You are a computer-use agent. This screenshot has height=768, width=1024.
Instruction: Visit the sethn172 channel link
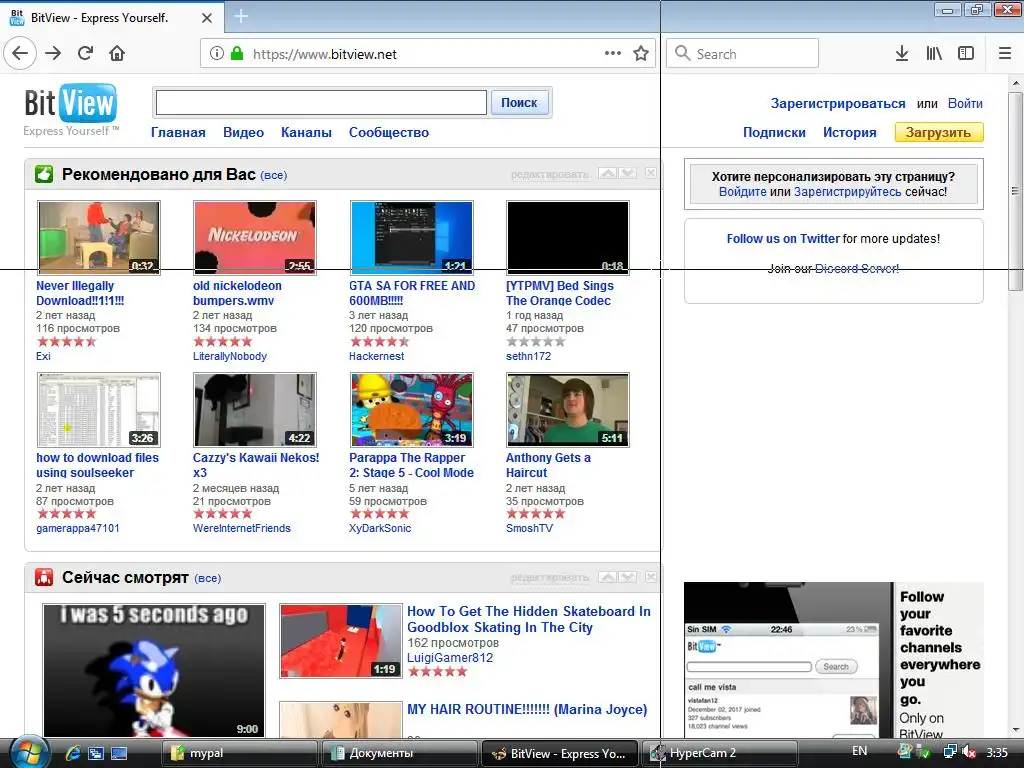pyautogui.click(x=528, y=356)
